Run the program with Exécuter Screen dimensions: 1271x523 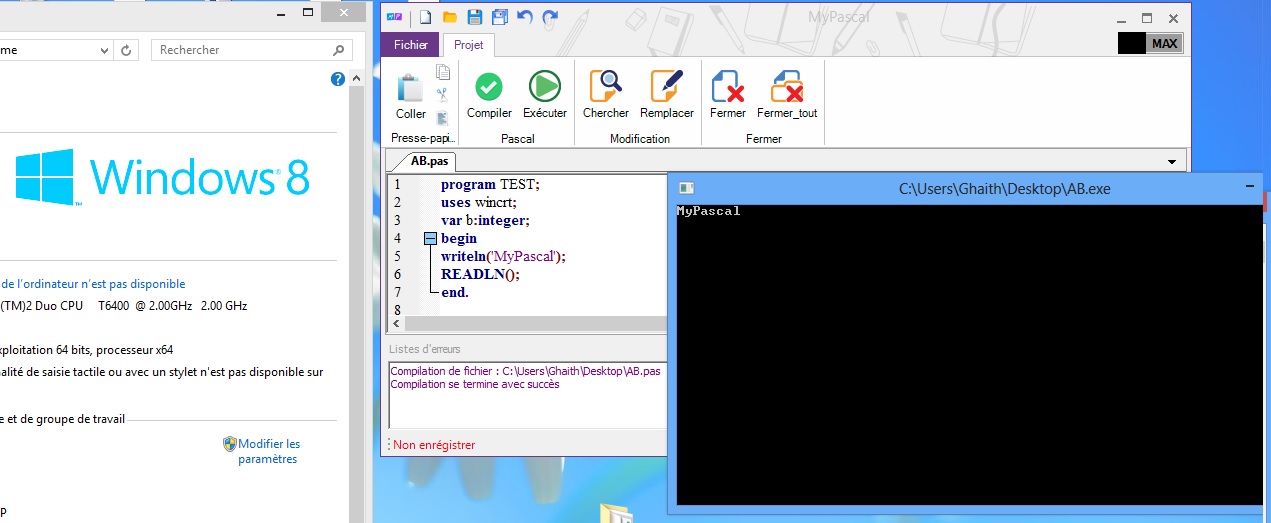point(545,96)
